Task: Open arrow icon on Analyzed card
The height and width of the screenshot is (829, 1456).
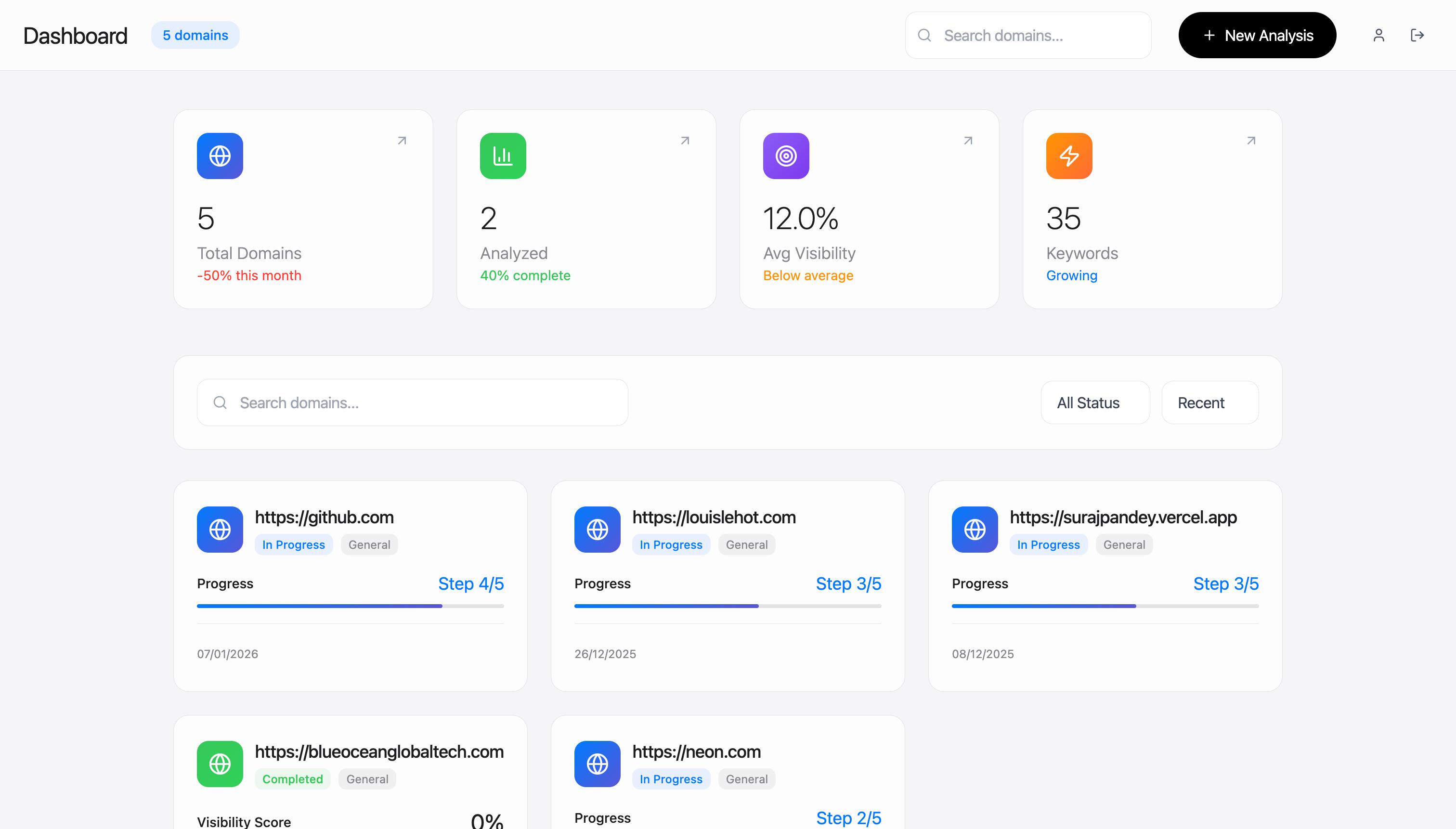Action: [x=685, y=141]
